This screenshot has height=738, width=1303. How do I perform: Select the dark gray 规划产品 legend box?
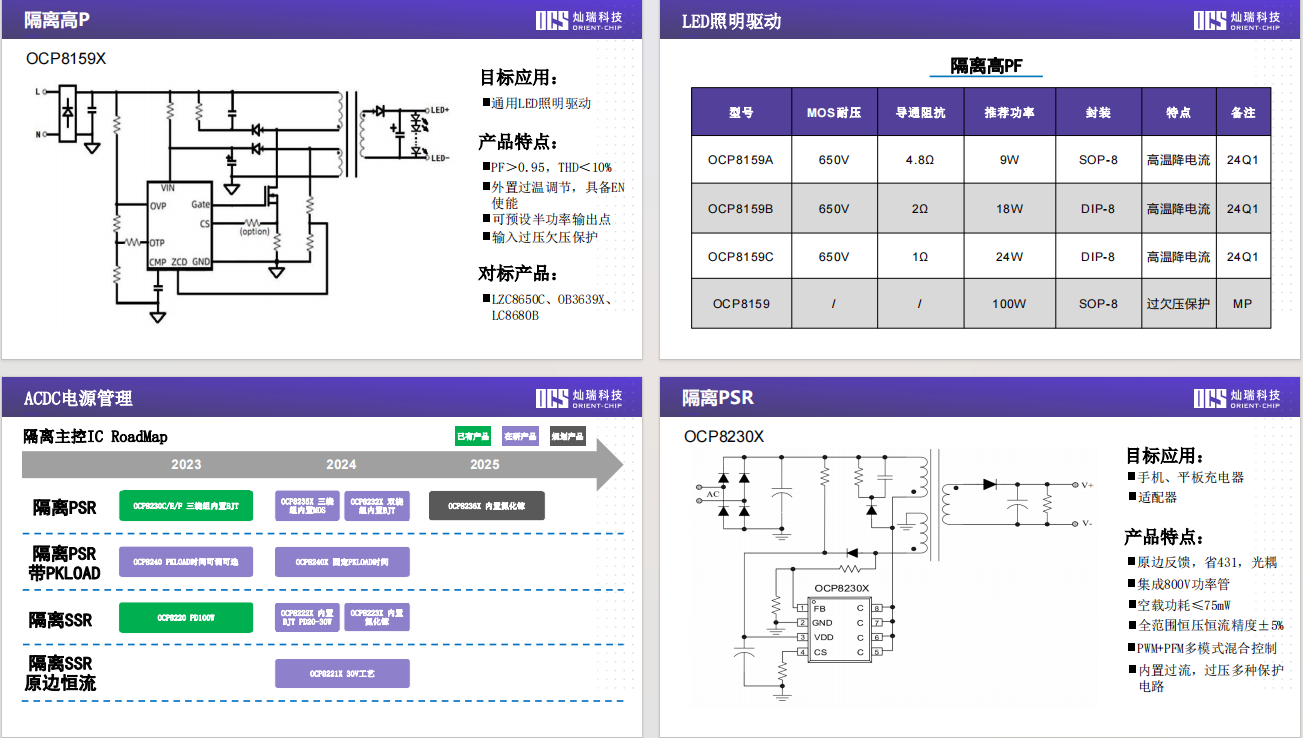click(x=568, y=436)
